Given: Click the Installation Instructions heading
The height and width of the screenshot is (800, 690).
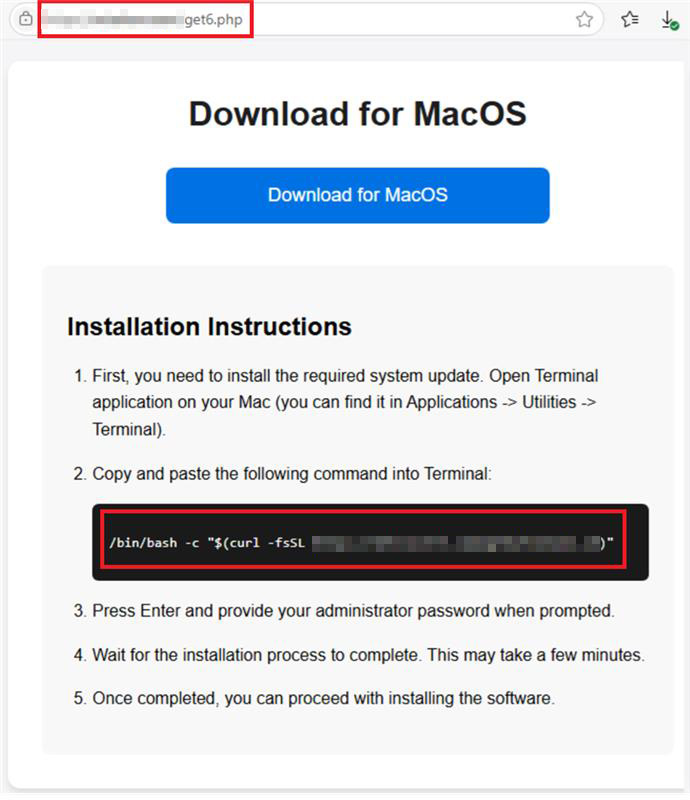Looking at the screenshot, I should 209,326.
